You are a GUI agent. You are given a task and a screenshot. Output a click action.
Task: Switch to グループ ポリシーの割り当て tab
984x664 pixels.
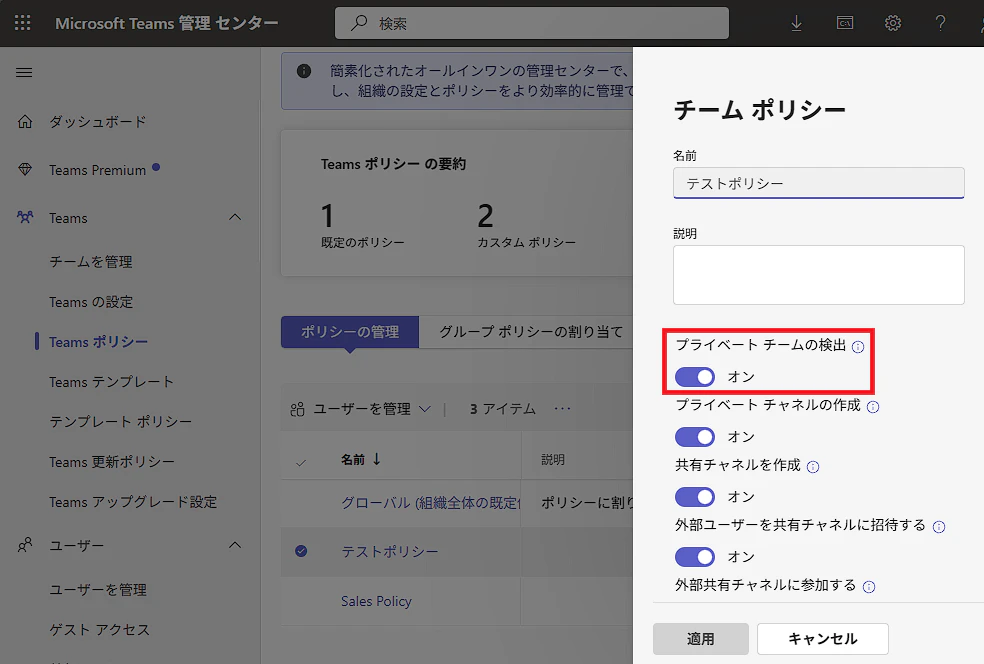click(x=531, y=332)
